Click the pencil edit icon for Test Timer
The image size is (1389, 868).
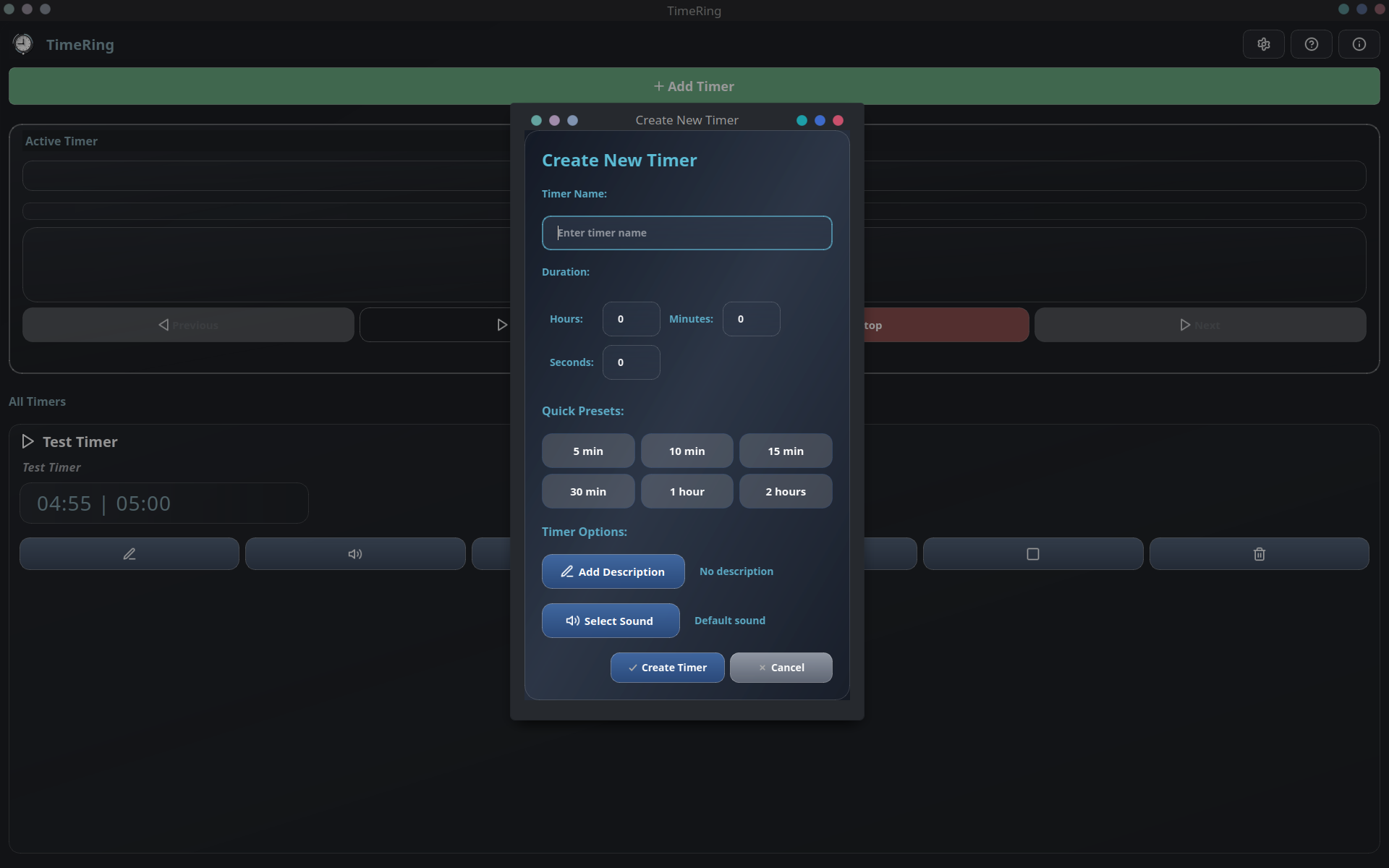click(x=129, y=554)
